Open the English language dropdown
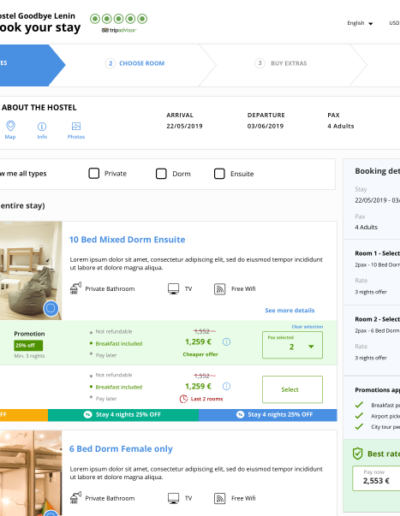Viewport: 400px width, 516px height. [360, 23]
